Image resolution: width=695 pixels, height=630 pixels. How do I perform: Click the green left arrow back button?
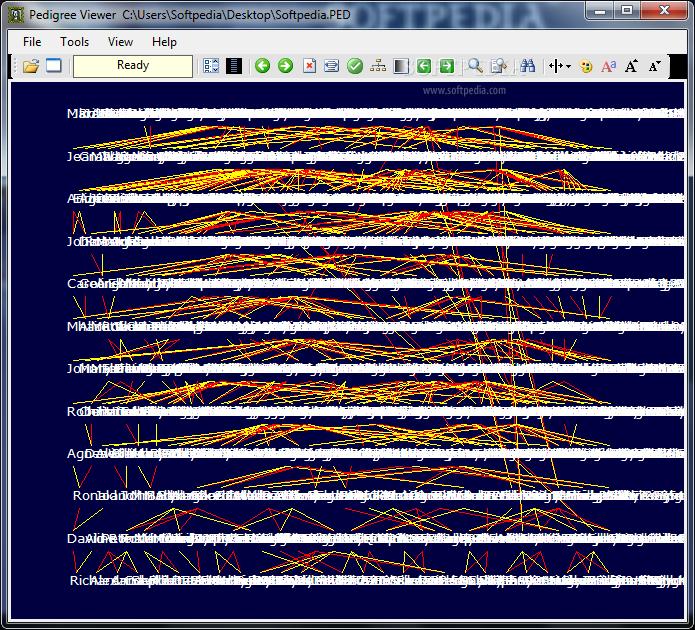(262, 66)
